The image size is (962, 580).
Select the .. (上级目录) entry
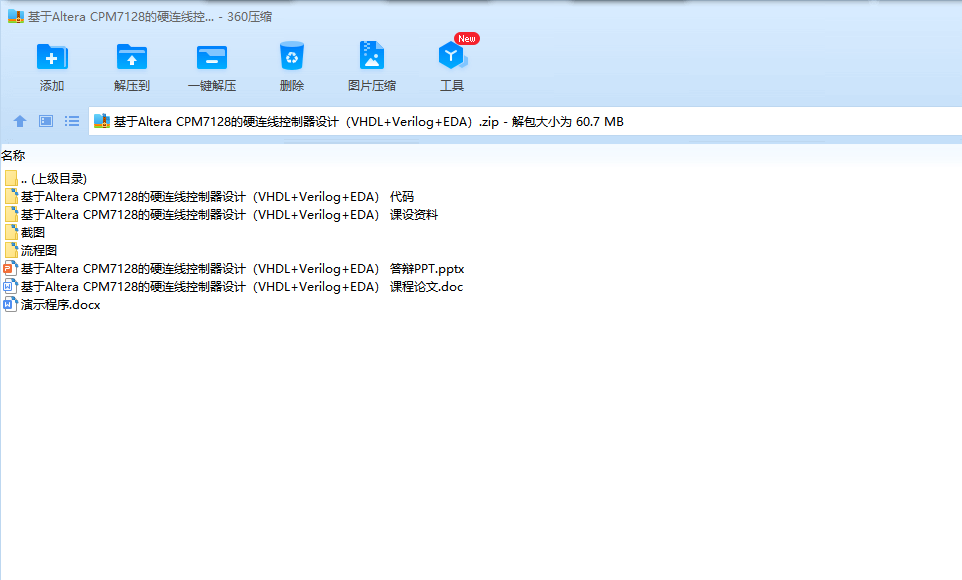54,179
